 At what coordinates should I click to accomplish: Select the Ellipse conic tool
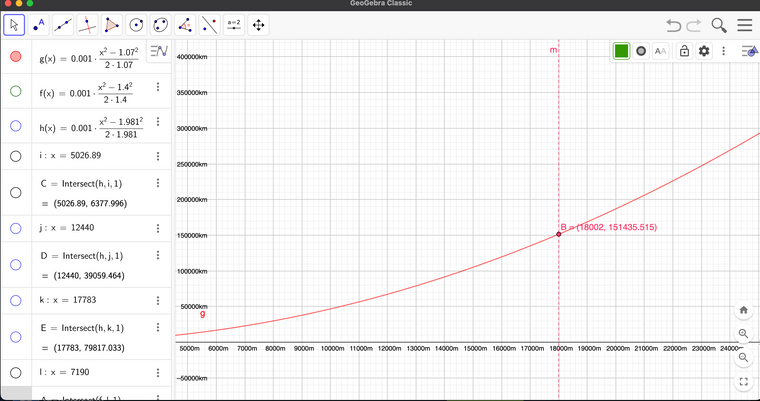160,24
